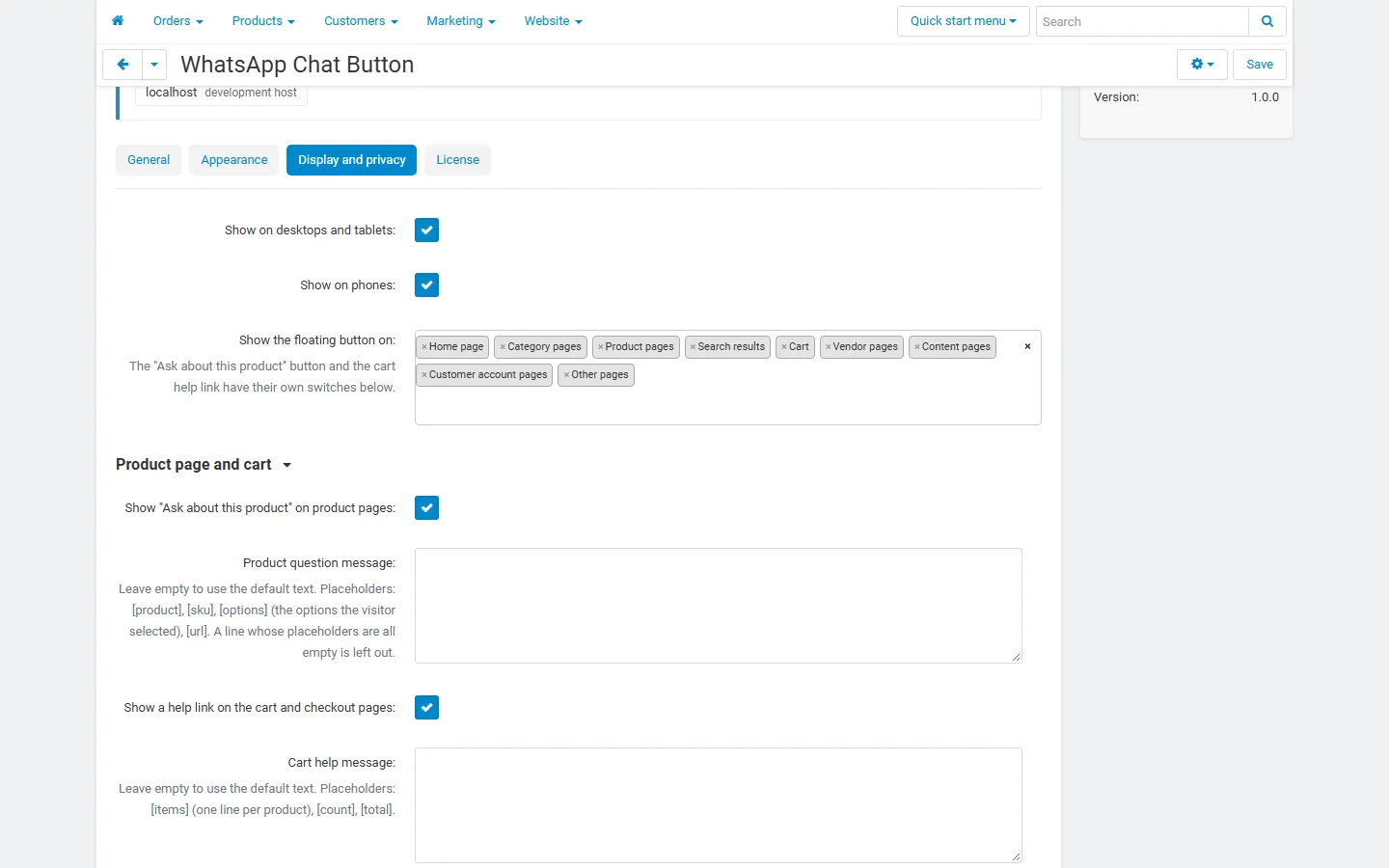Toggle Show on phones checkbox
The image size is (1389, 868).
pos(426,285)
